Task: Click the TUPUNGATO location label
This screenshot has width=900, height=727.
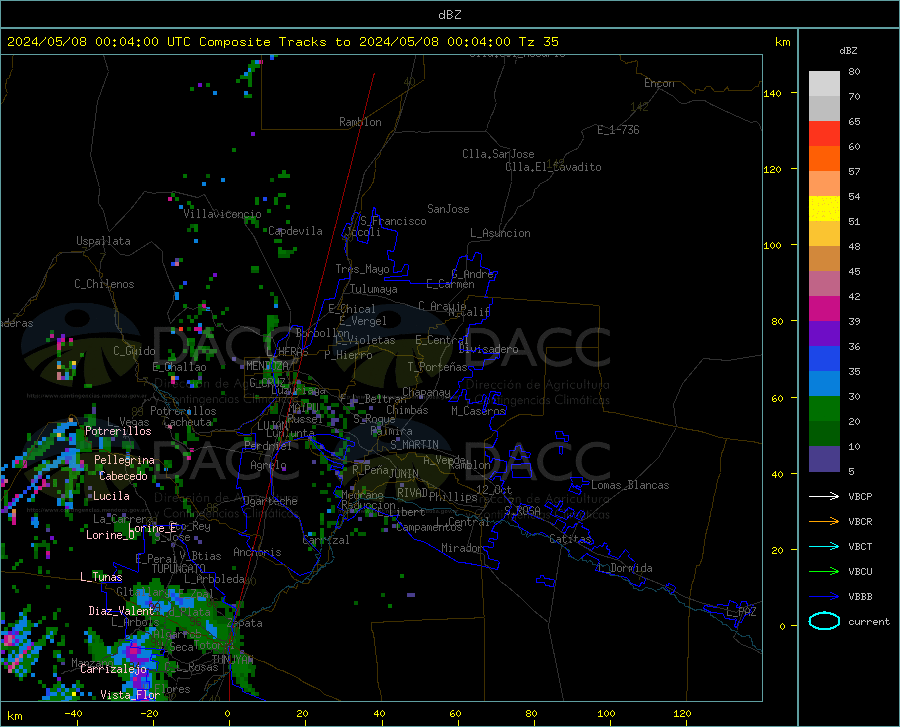Action: 179,569
